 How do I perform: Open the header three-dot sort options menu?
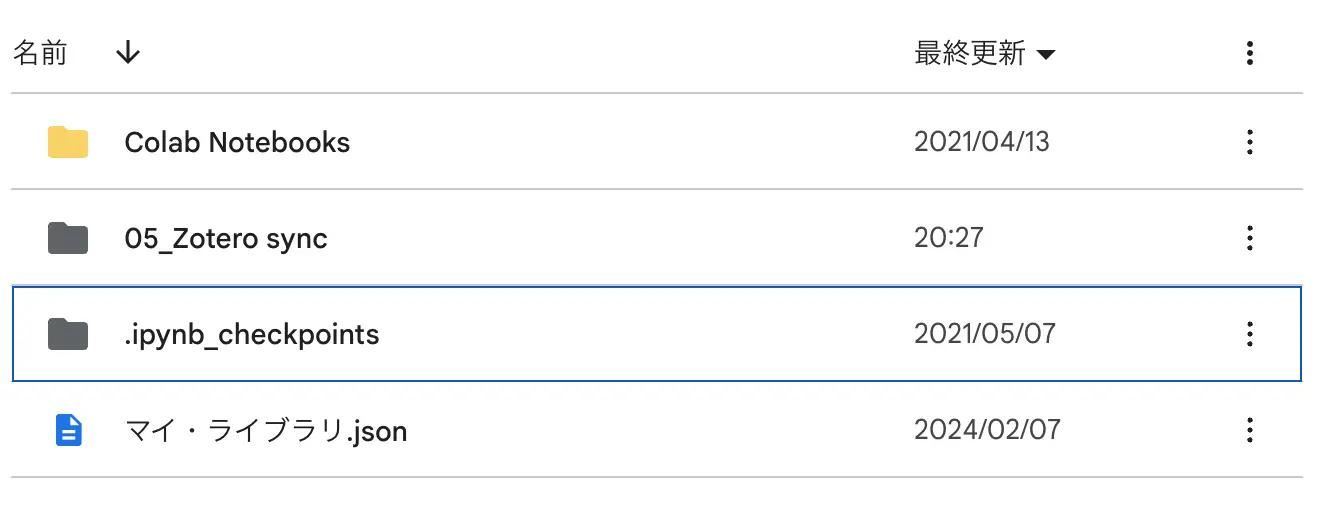coord(1249,54)
